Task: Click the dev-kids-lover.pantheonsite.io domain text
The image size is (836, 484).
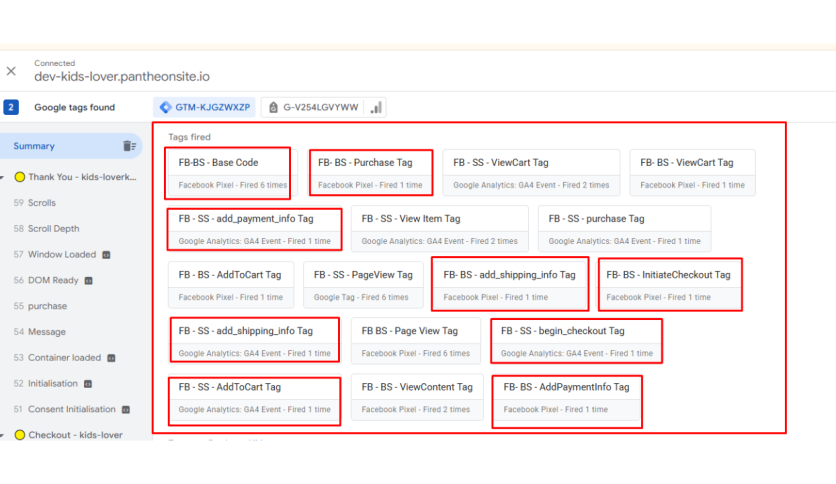Action: [122, 77]
